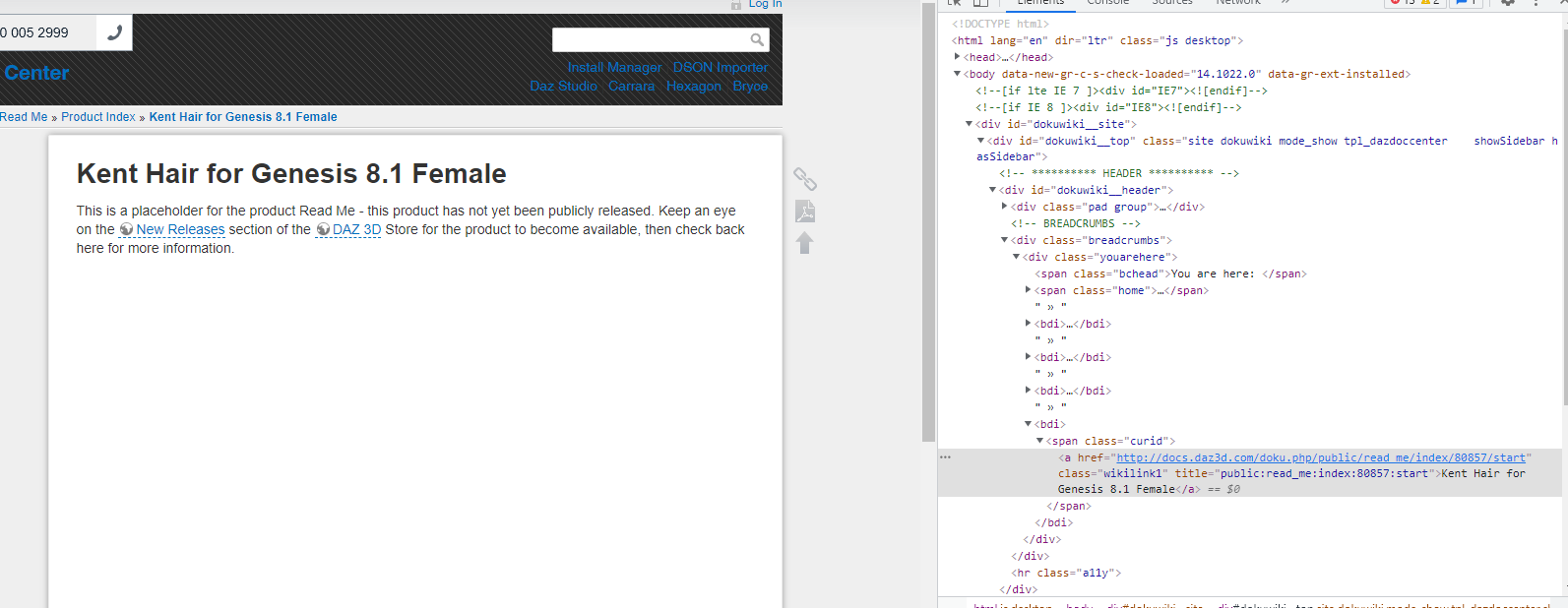Select the IE8 conditional comment line
1568x608 pixels.
1108,107
